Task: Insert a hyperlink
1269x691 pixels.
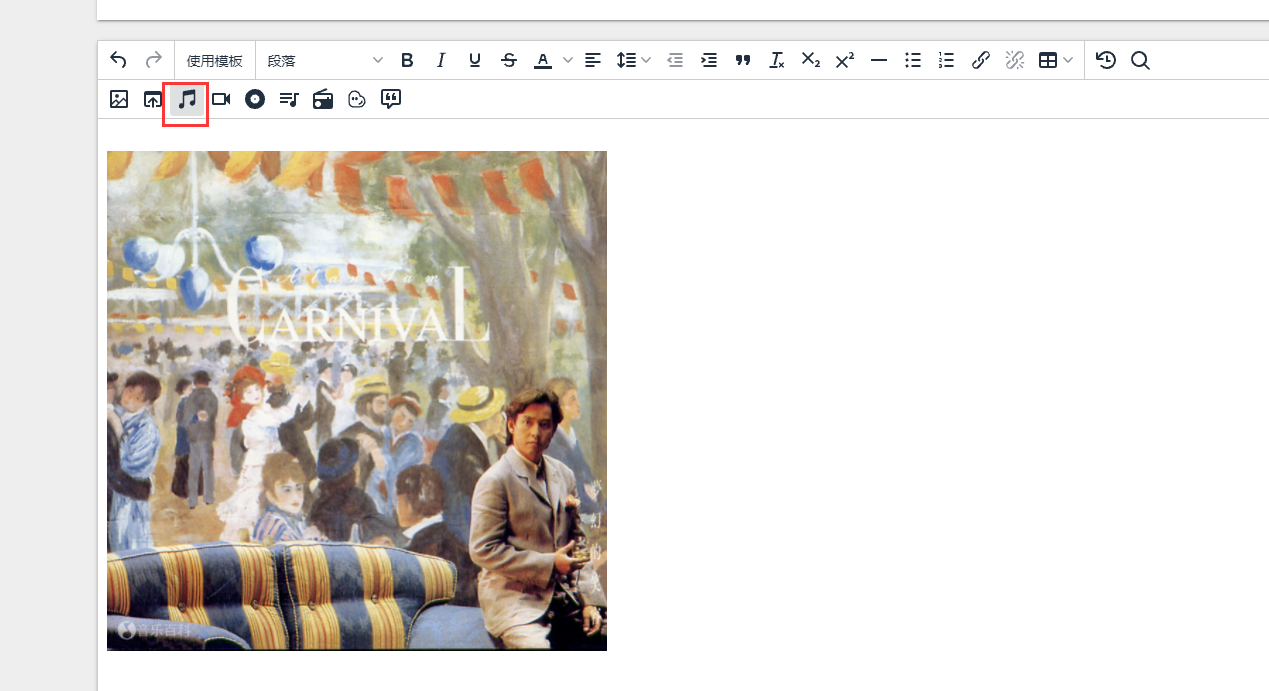Action: 981,61
